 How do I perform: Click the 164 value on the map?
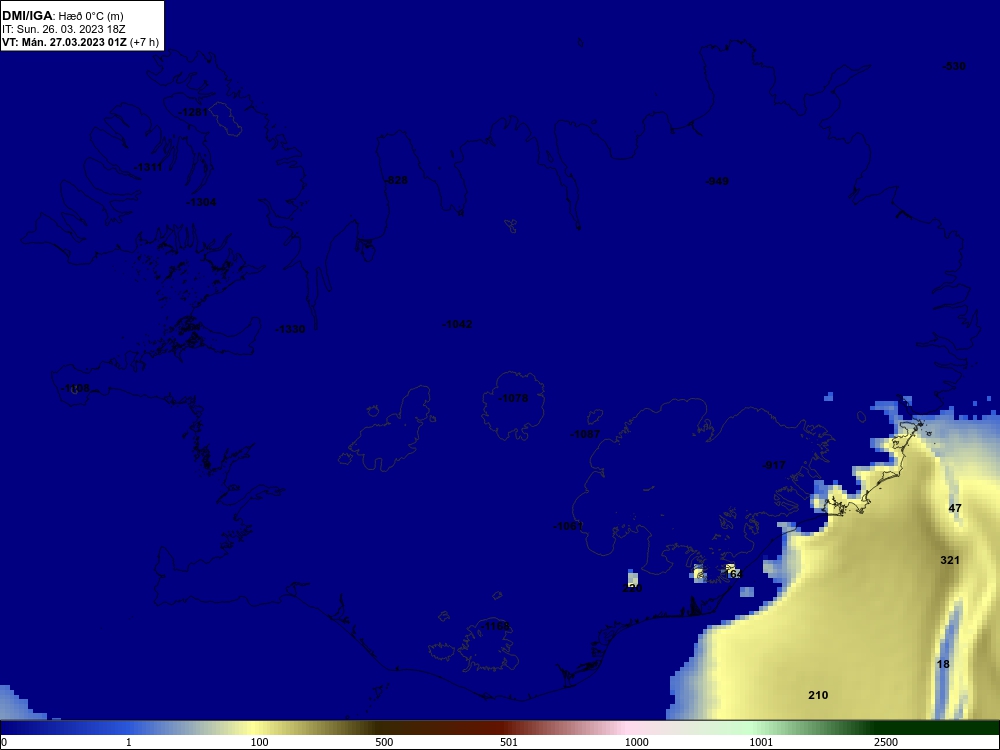coord(733,575)
